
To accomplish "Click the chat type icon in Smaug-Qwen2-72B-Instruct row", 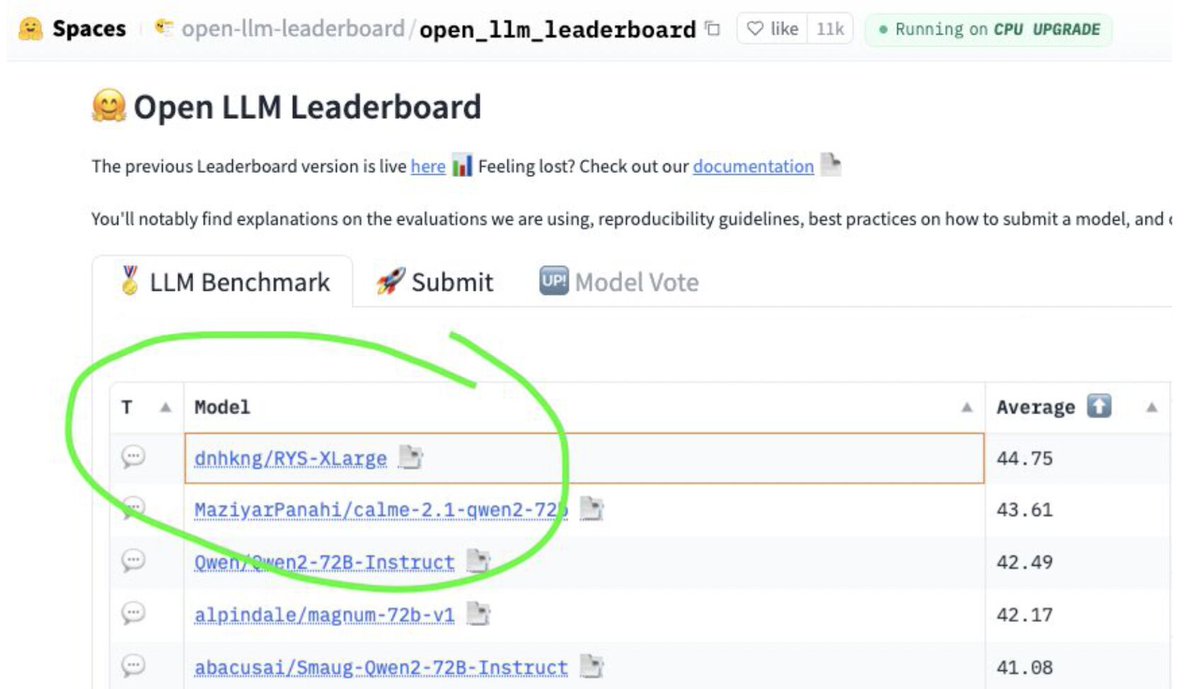I will tap(133, 665).
